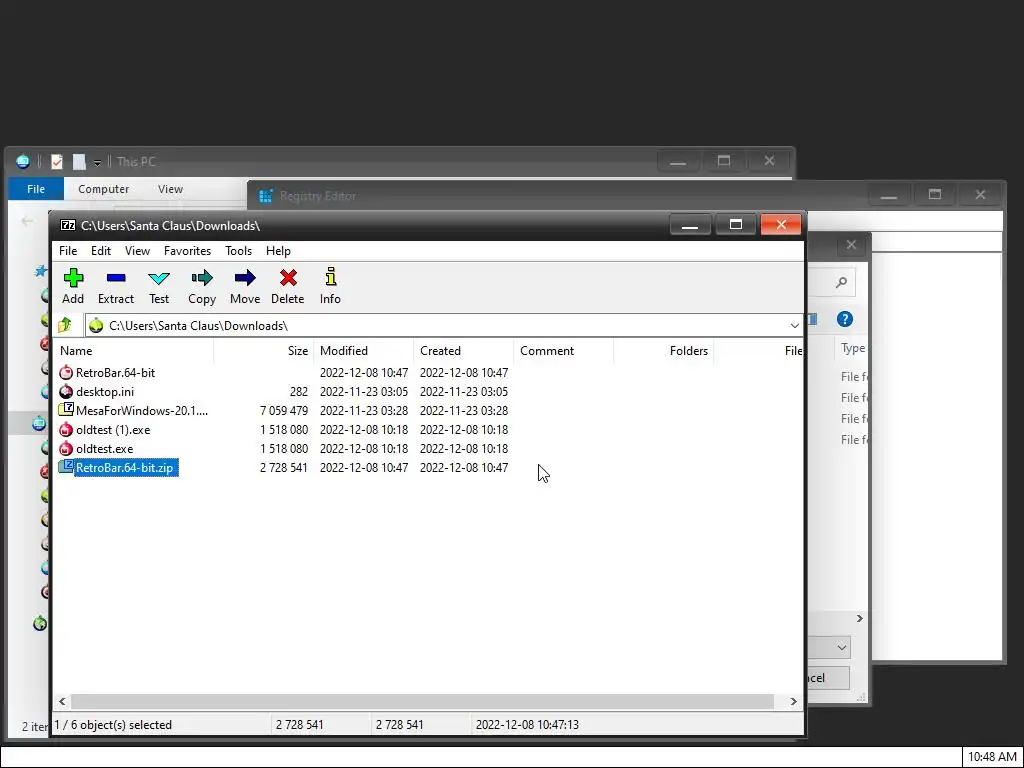Click the blue help icon in Explorer
The height and width of the screenshot is (768, 1024).
tap(844, 319)
